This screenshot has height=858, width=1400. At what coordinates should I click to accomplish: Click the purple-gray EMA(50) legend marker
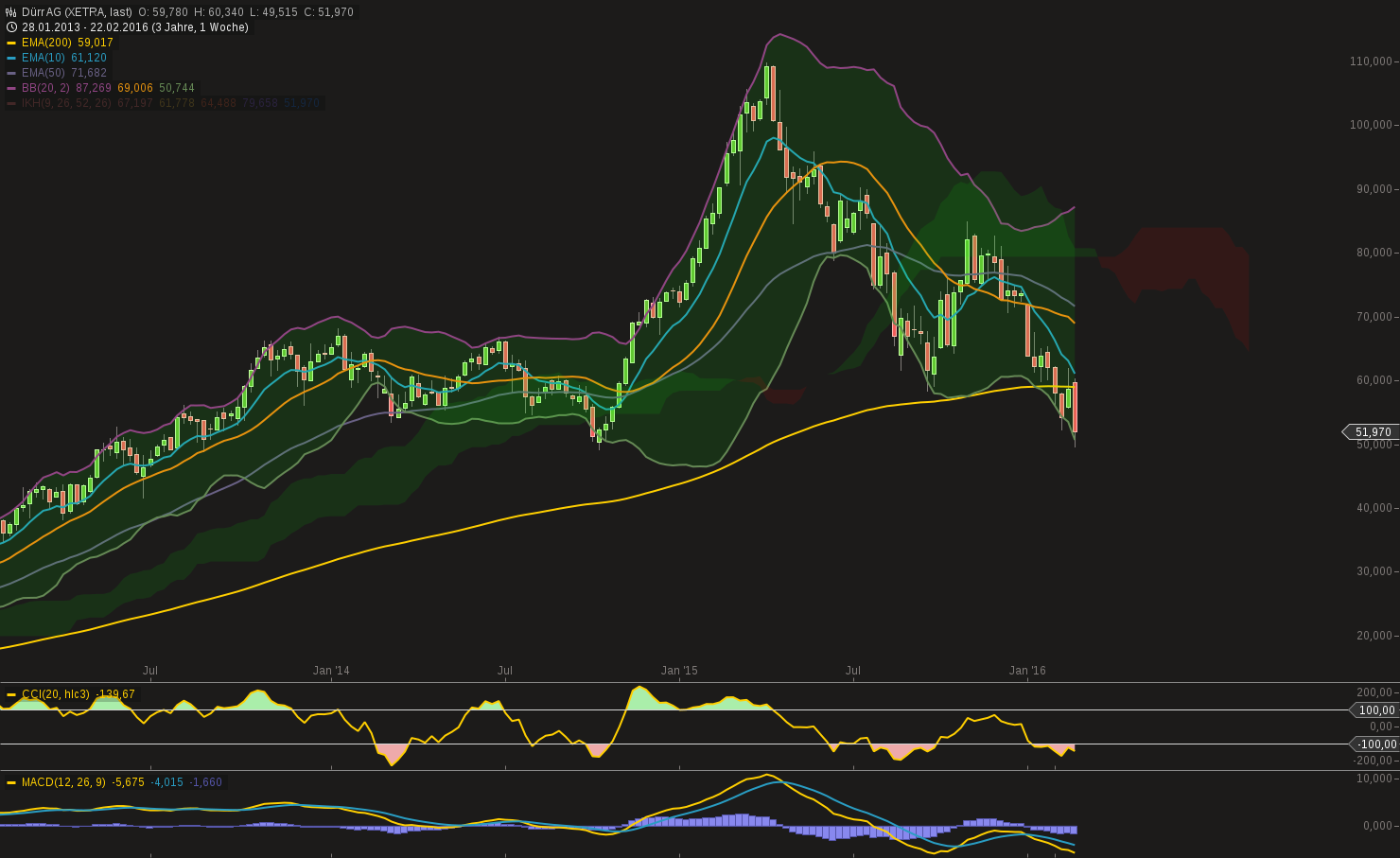coord(11,73)
